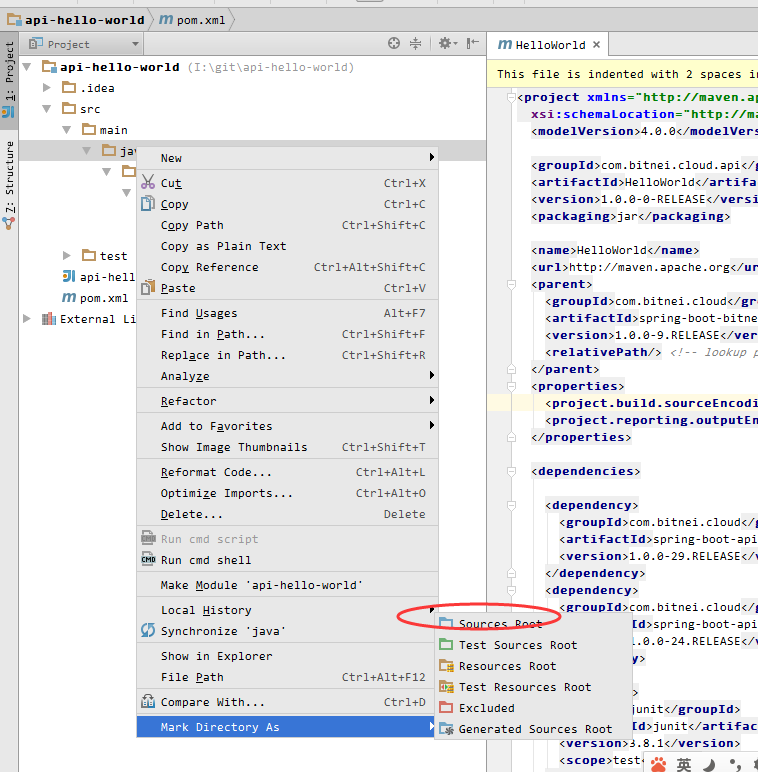
Task: Collapse the api-hello-world root node
Action: pos(27,67)
